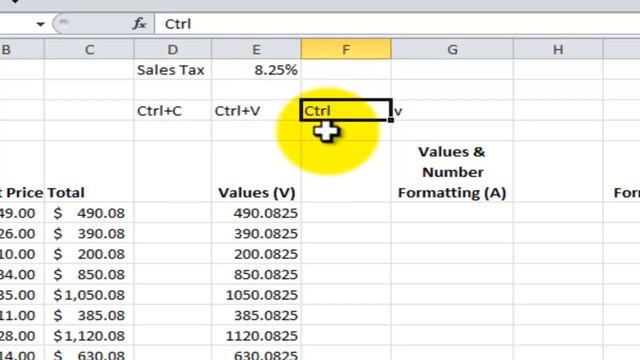Select the $1,120.08 total cell
640x360 pixels.
tap(89, 335)
